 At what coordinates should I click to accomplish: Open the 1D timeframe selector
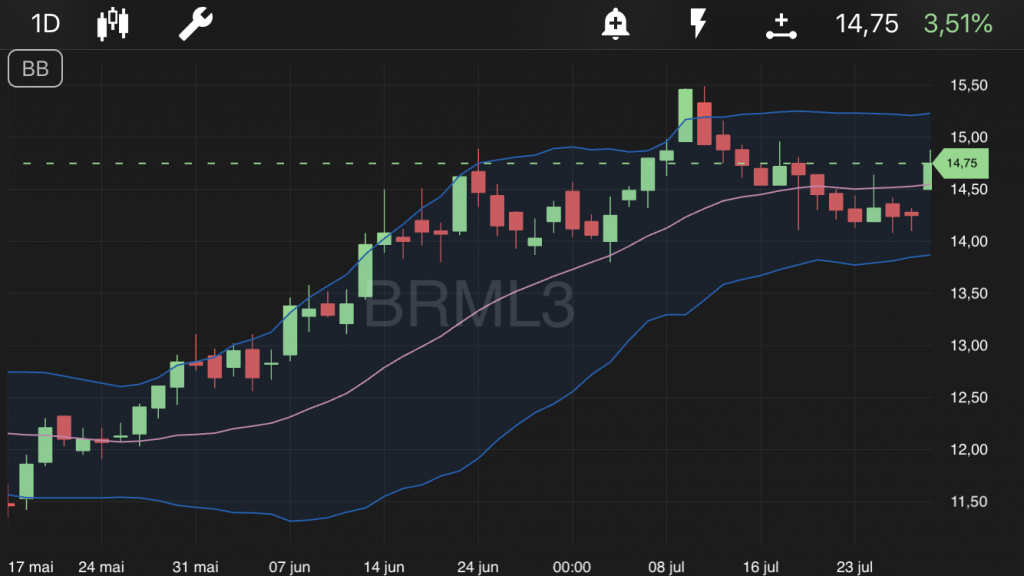click(x=46, y=24)
